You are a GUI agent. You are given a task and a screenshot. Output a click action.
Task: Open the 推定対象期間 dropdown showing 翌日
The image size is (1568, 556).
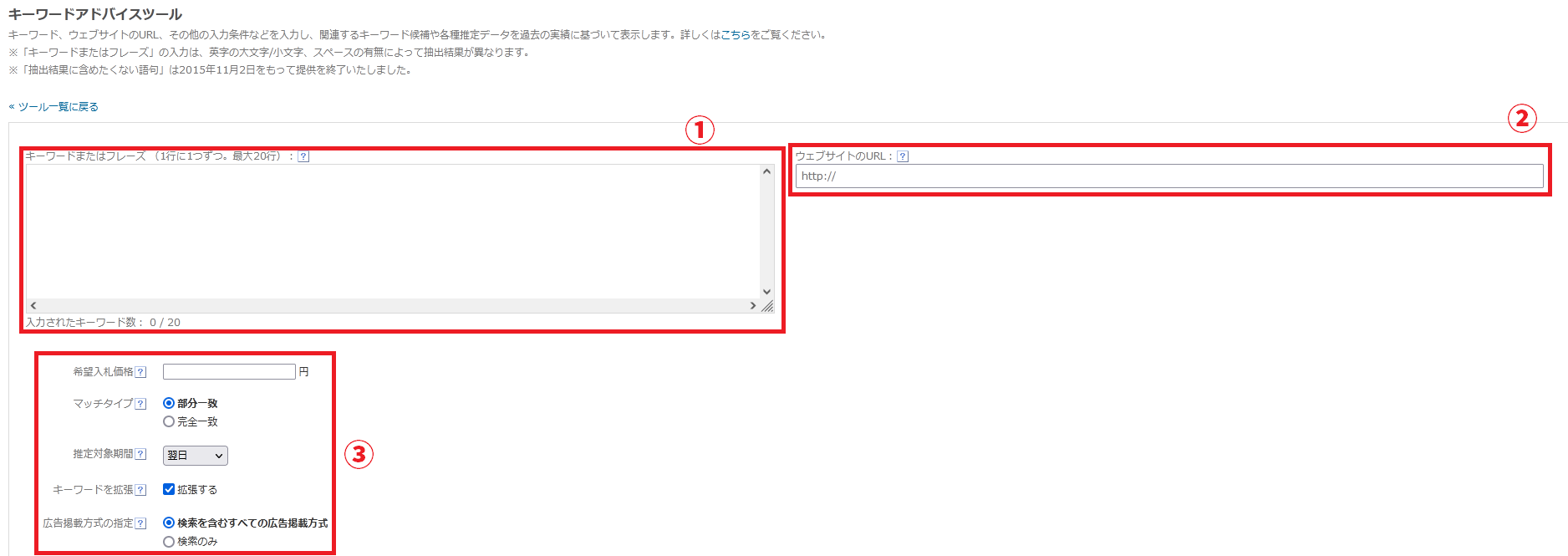[195, 456]
